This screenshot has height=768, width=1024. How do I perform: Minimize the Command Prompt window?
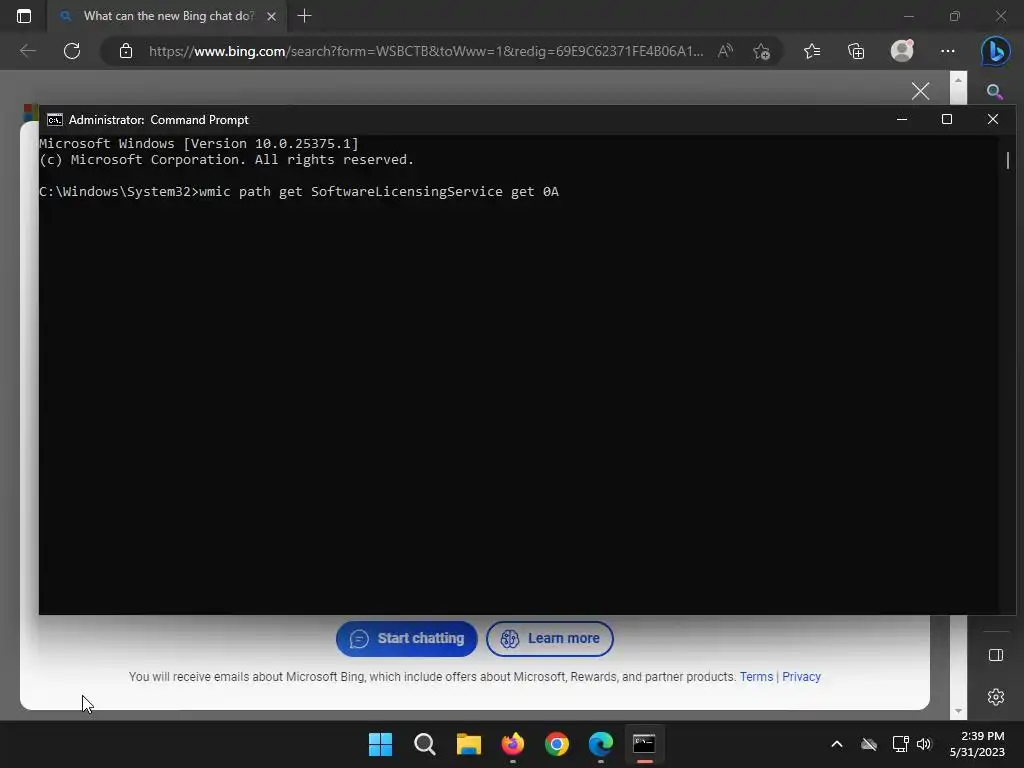(902, 120)
